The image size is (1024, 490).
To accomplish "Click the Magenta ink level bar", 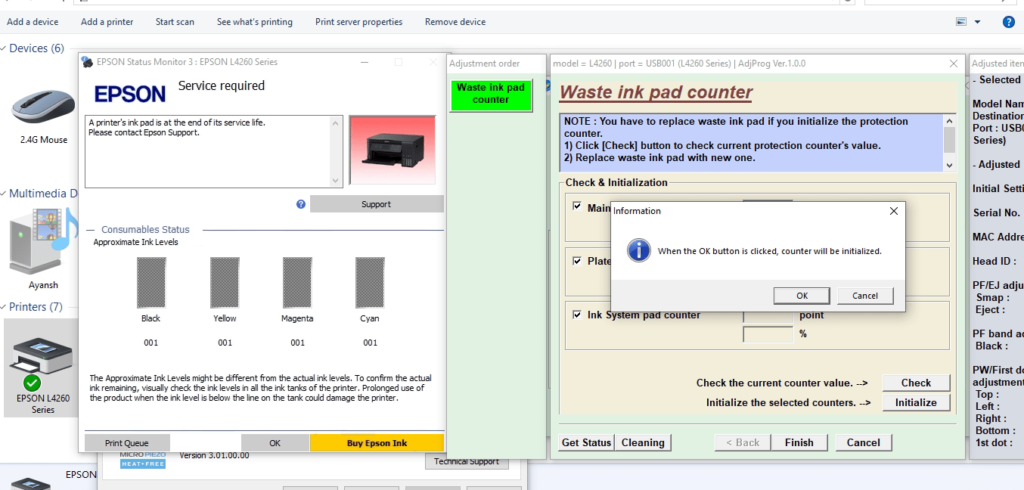I will click(x=297, y=282).
